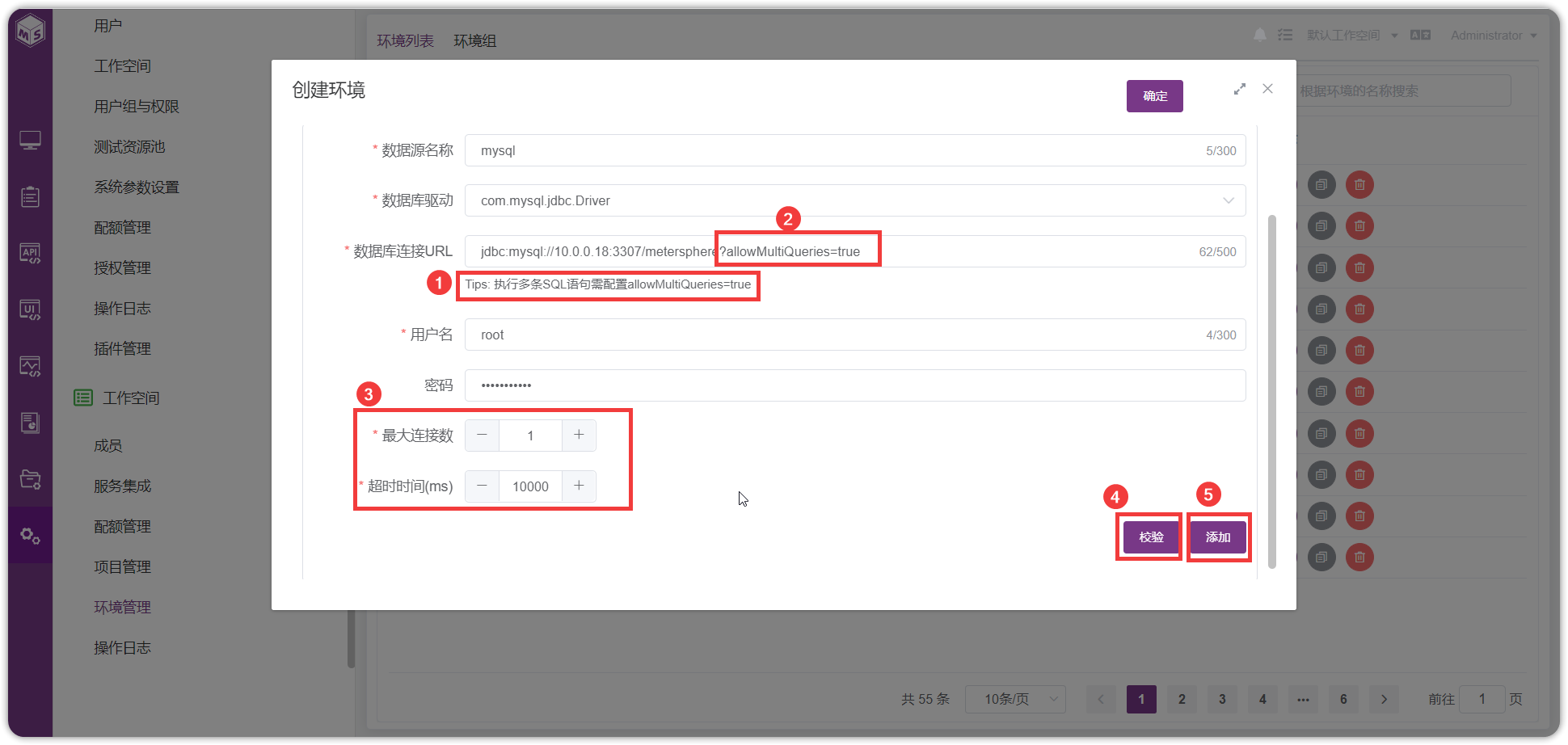Decrease the timeout value
The width and height of the screenshot is (1568, 745).
[483, 486]
